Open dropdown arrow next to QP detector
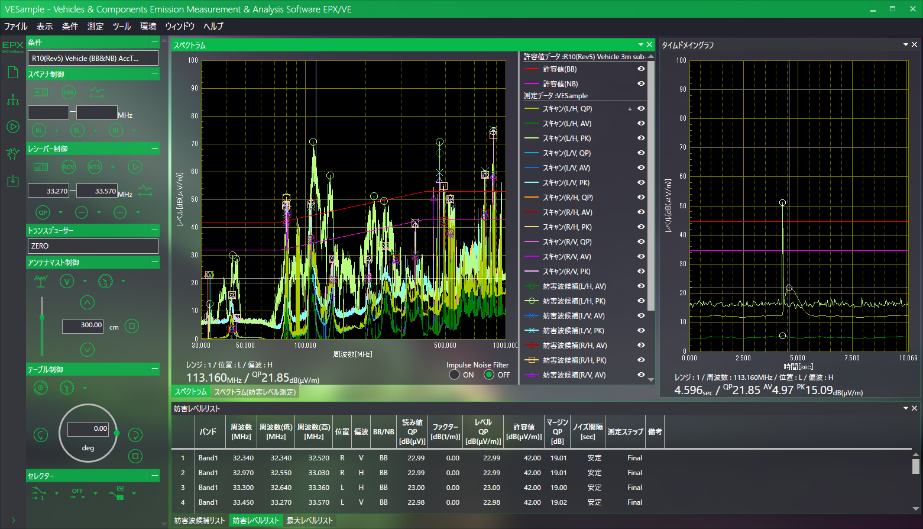The width and height of the screenshot is (923, 529). (x=60, y=212)
